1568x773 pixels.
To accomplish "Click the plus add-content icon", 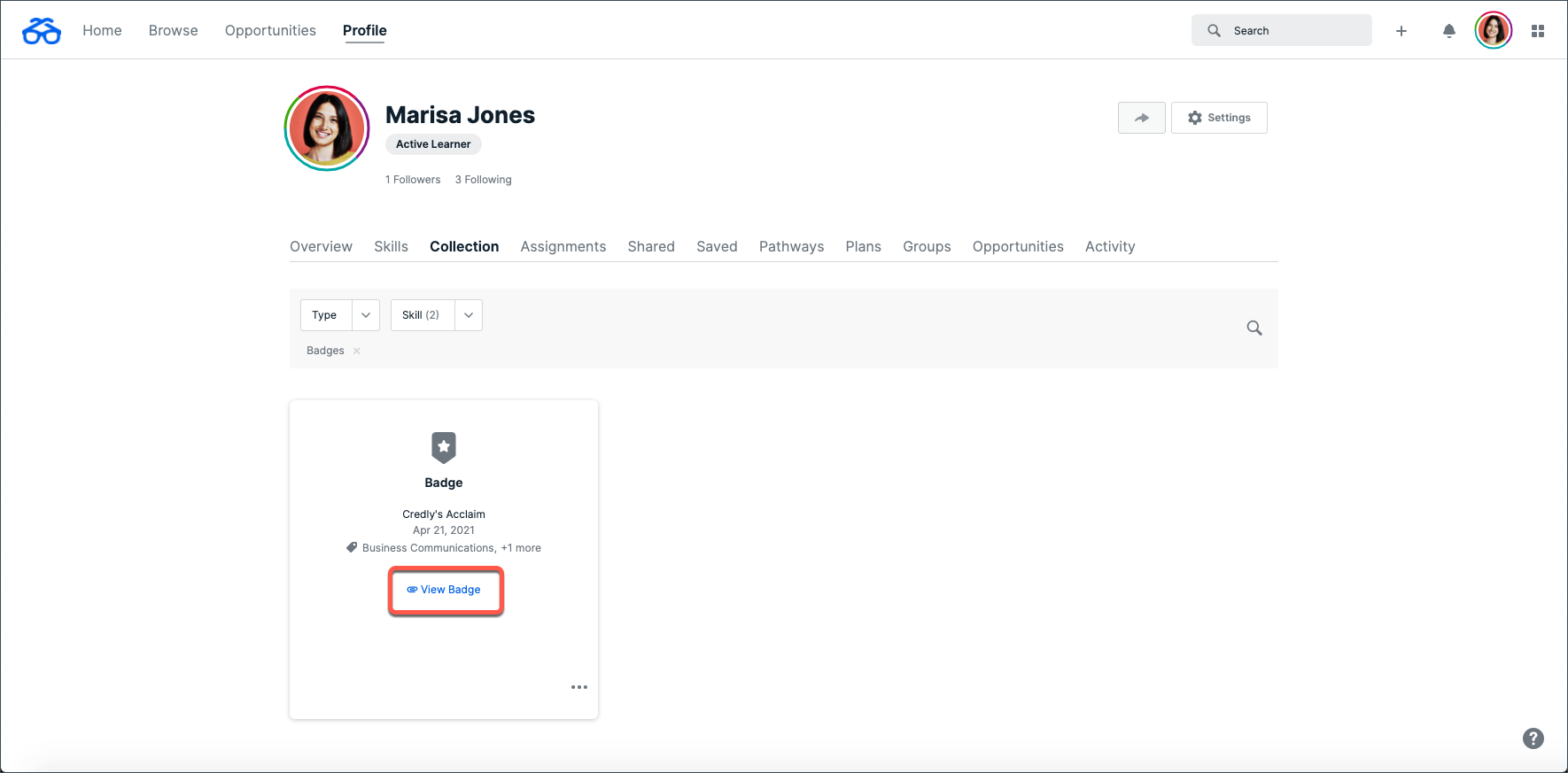I will pos(1401,31).
